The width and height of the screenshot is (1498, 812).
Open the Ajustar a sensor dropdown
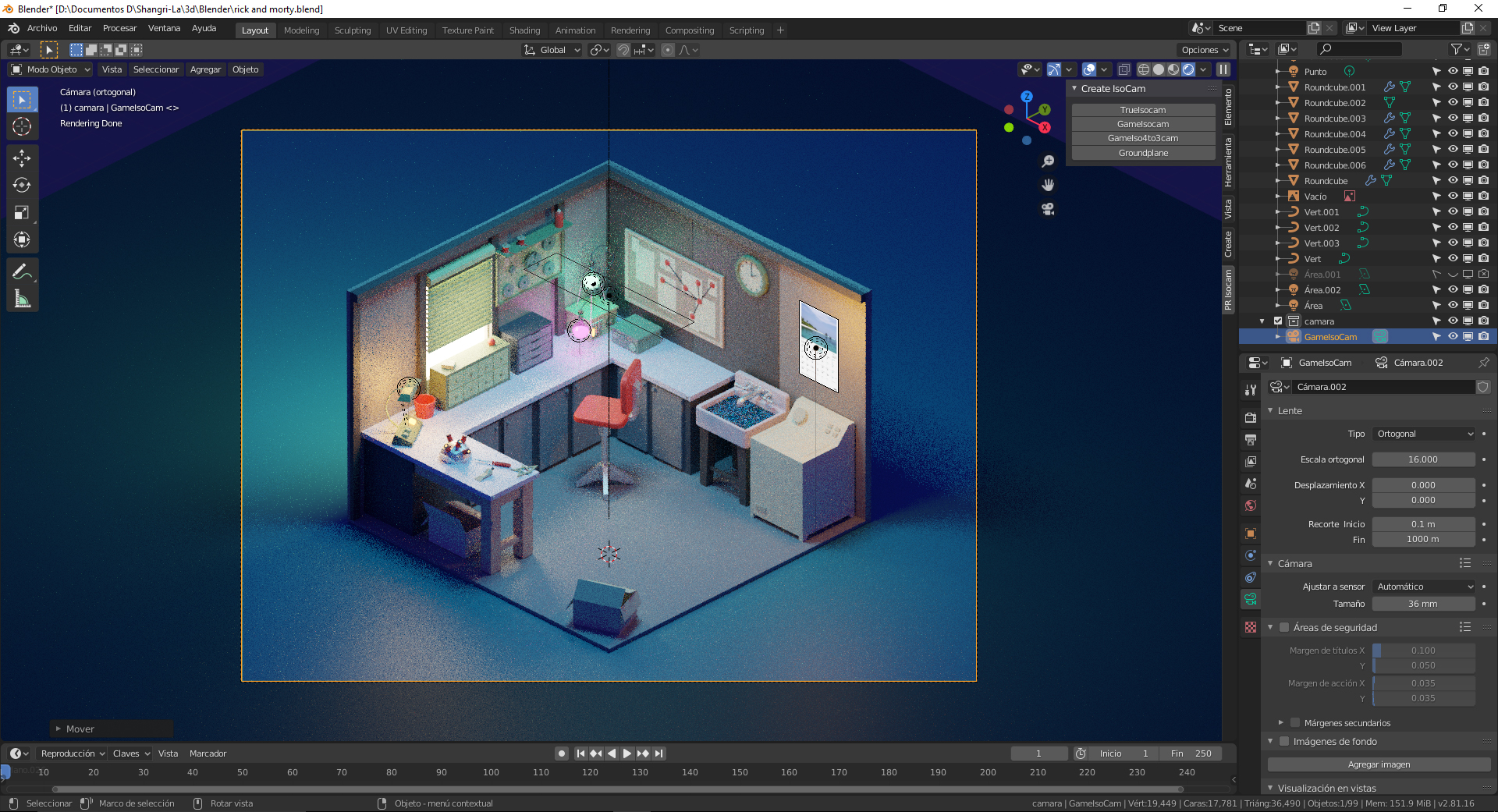tap(1424, 587)
